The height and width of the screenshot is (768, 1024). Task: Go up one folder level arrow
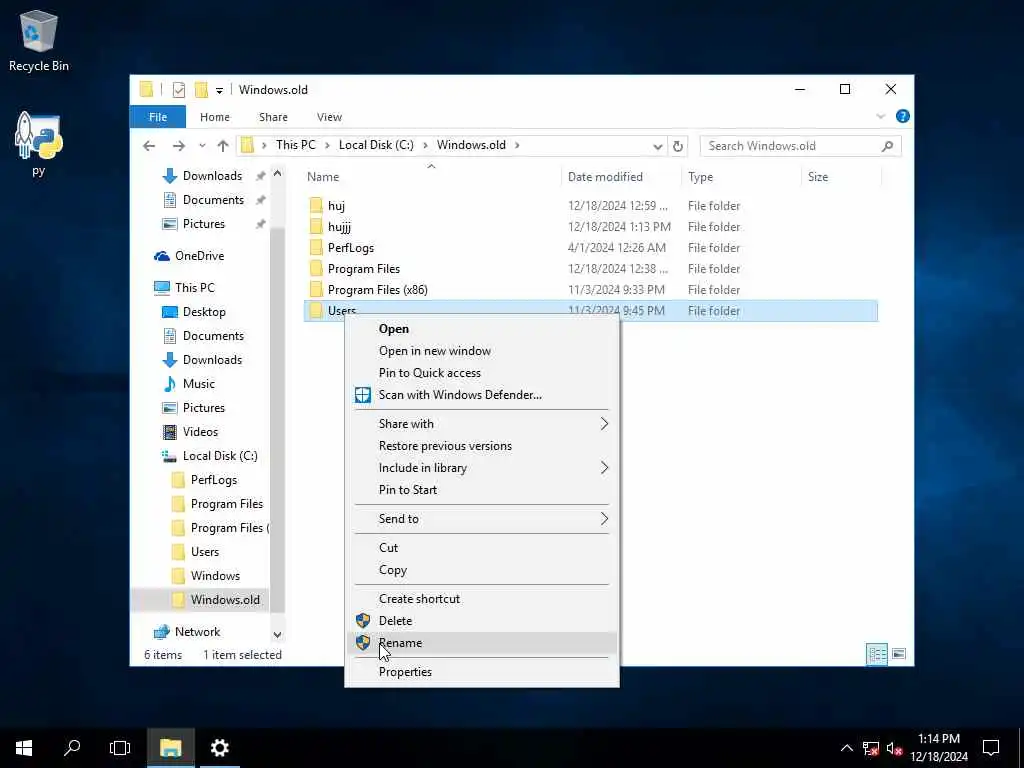pyautogui.click(x=223, y=146)
